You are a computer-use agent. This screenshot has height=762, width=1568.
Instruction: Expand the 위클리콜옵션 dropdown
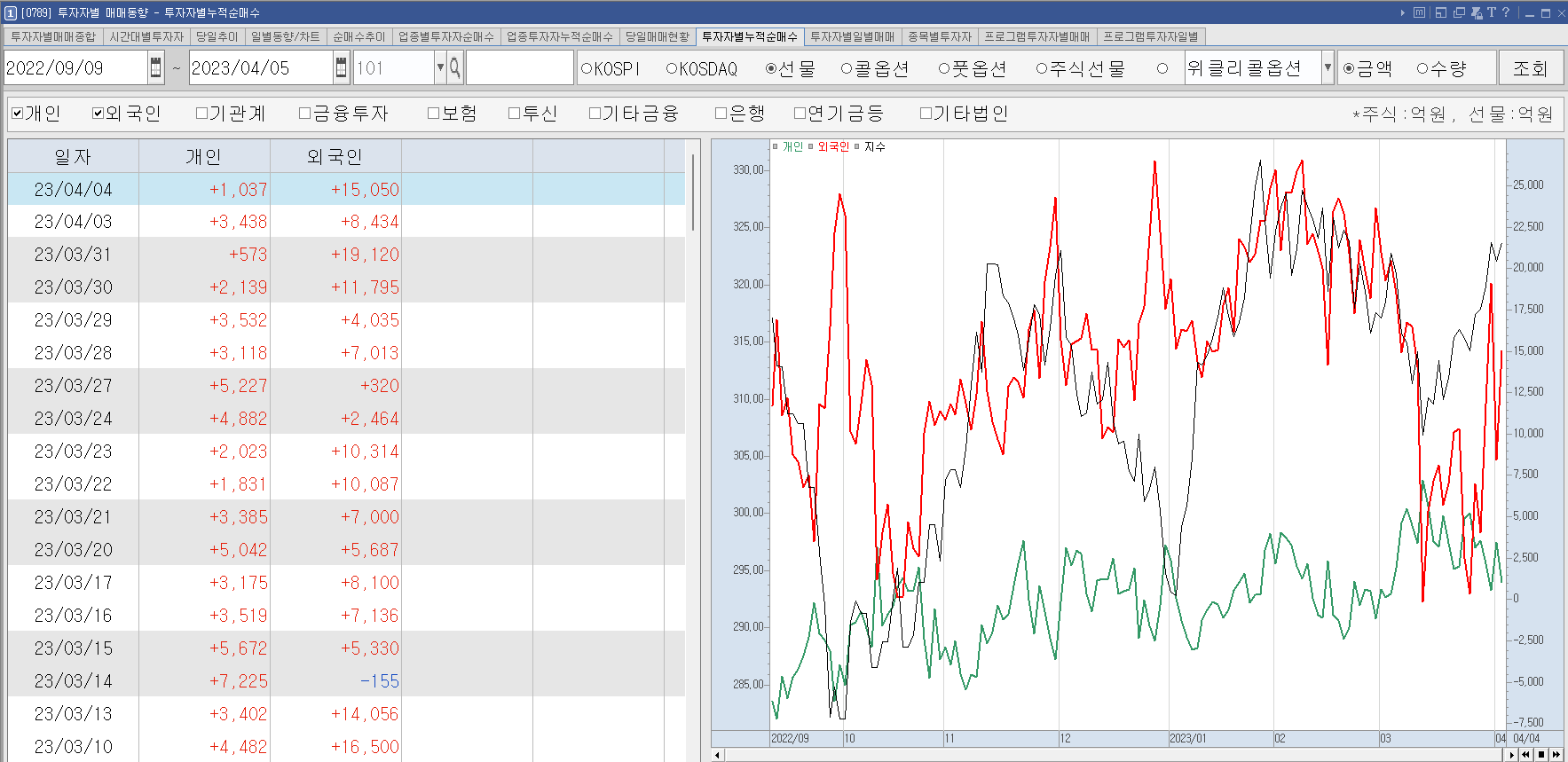pyautogui.click(x=1328, y=68)
